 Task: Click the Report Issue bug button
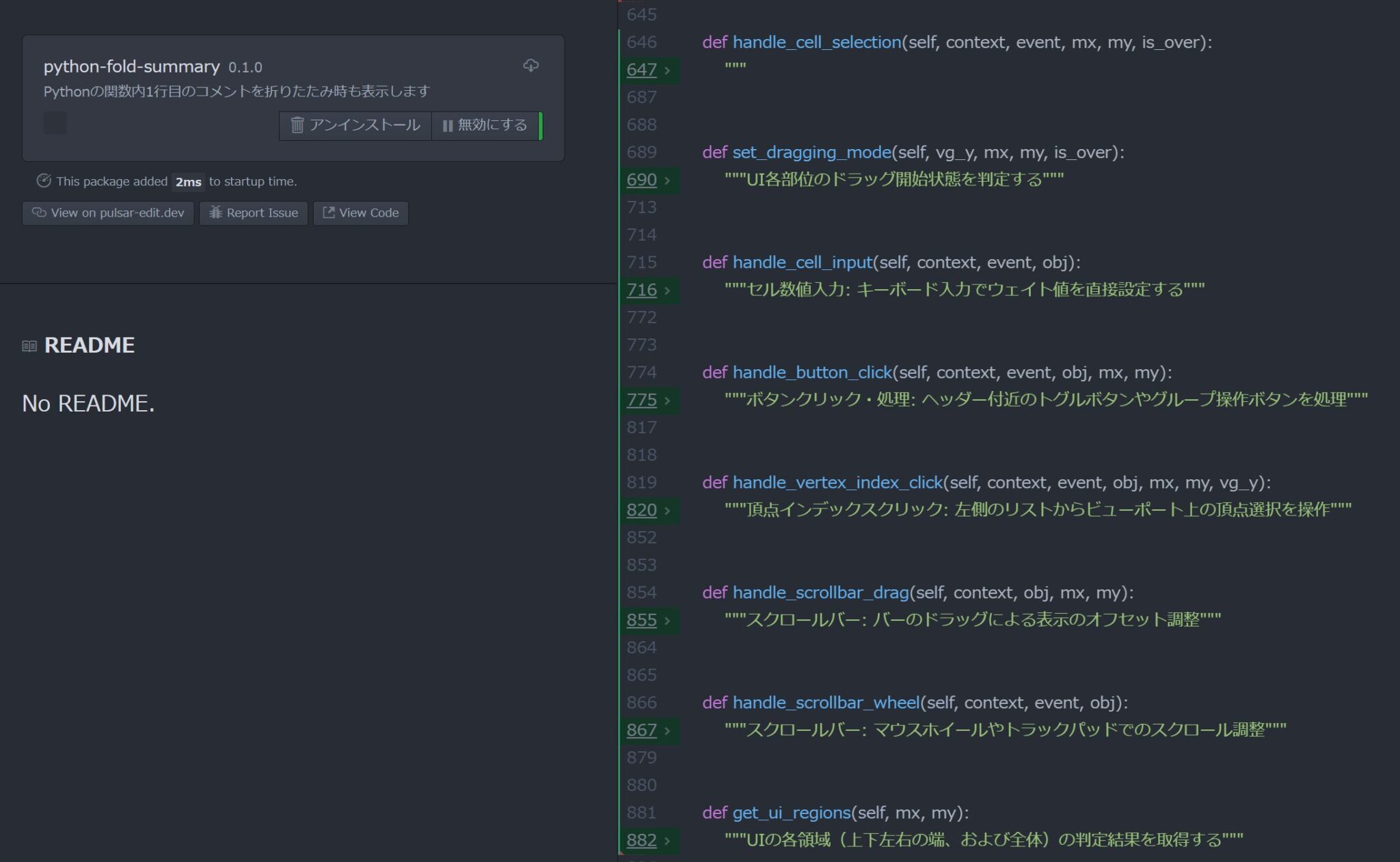click(x=254, y=213)
